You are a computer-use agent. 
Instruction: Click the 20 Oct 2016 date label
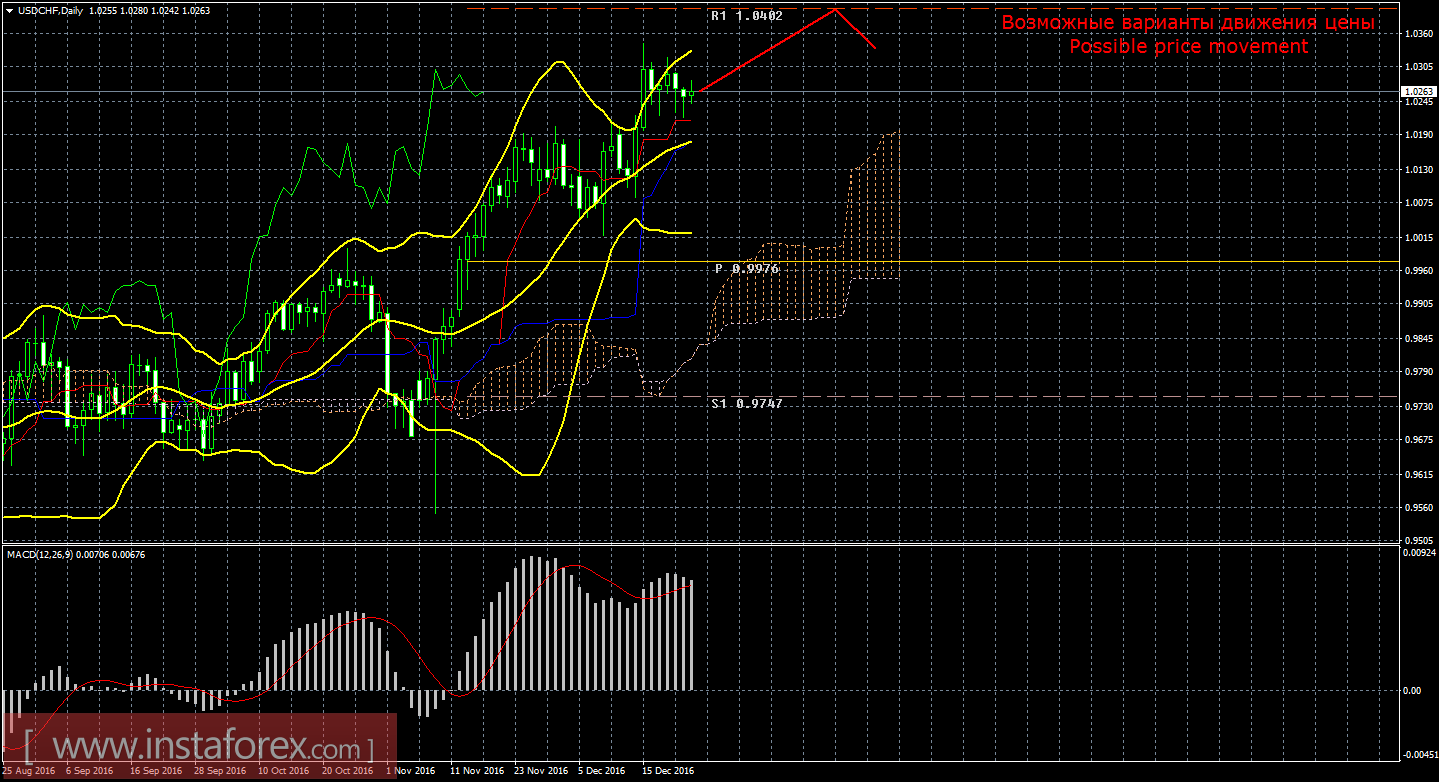[347, 772]
